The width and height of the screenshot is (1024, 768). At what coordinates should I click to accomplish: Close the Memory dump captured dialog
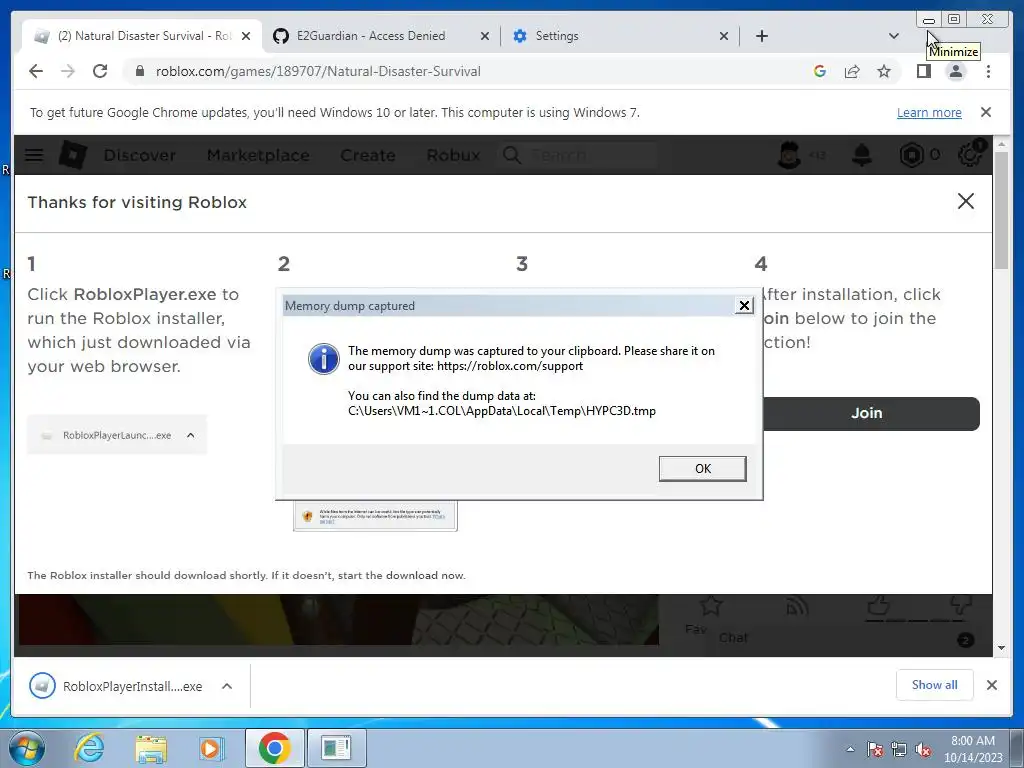[x=744, y=306]
